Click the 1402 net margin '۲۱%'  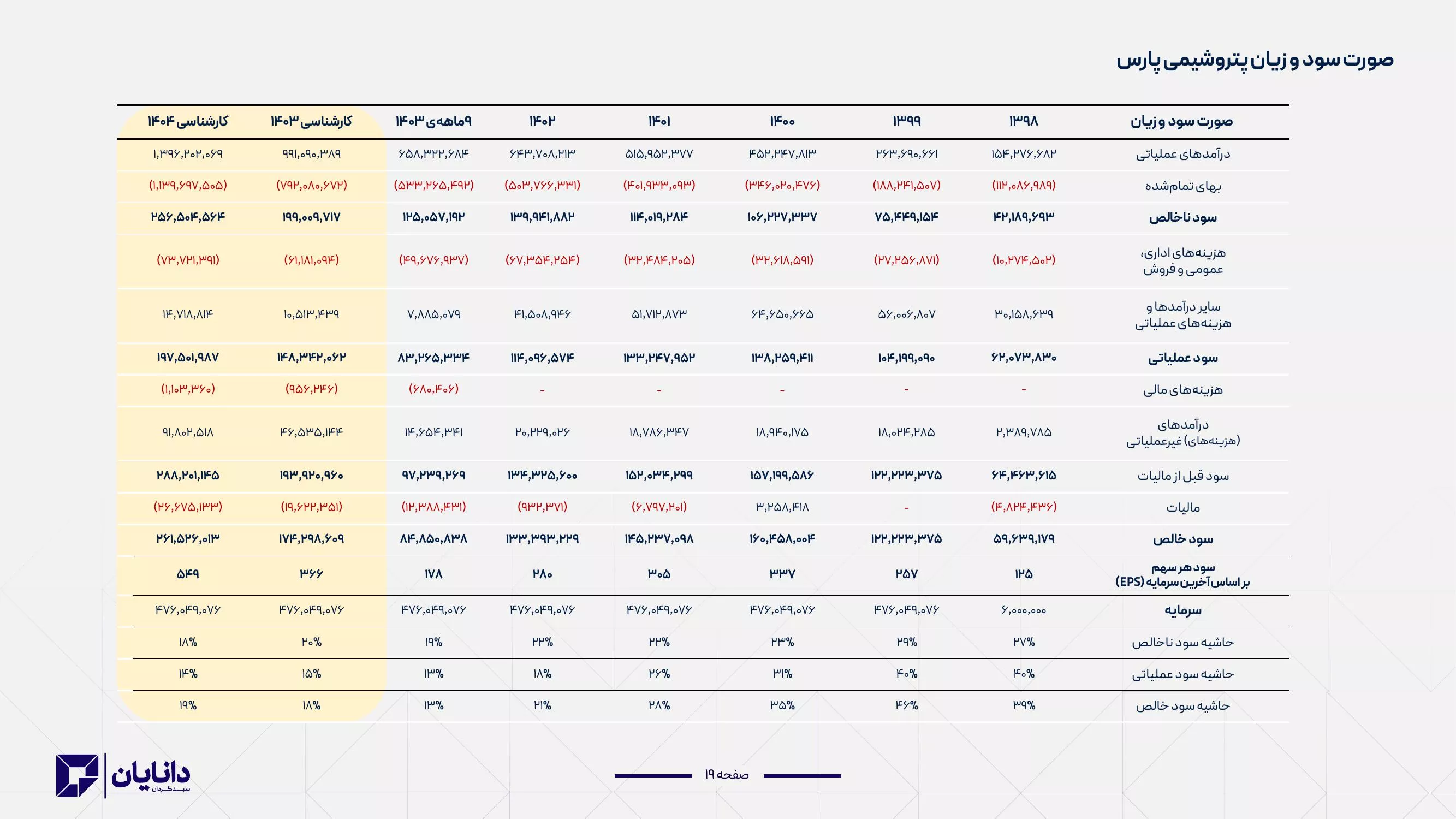tap(542, 705)
